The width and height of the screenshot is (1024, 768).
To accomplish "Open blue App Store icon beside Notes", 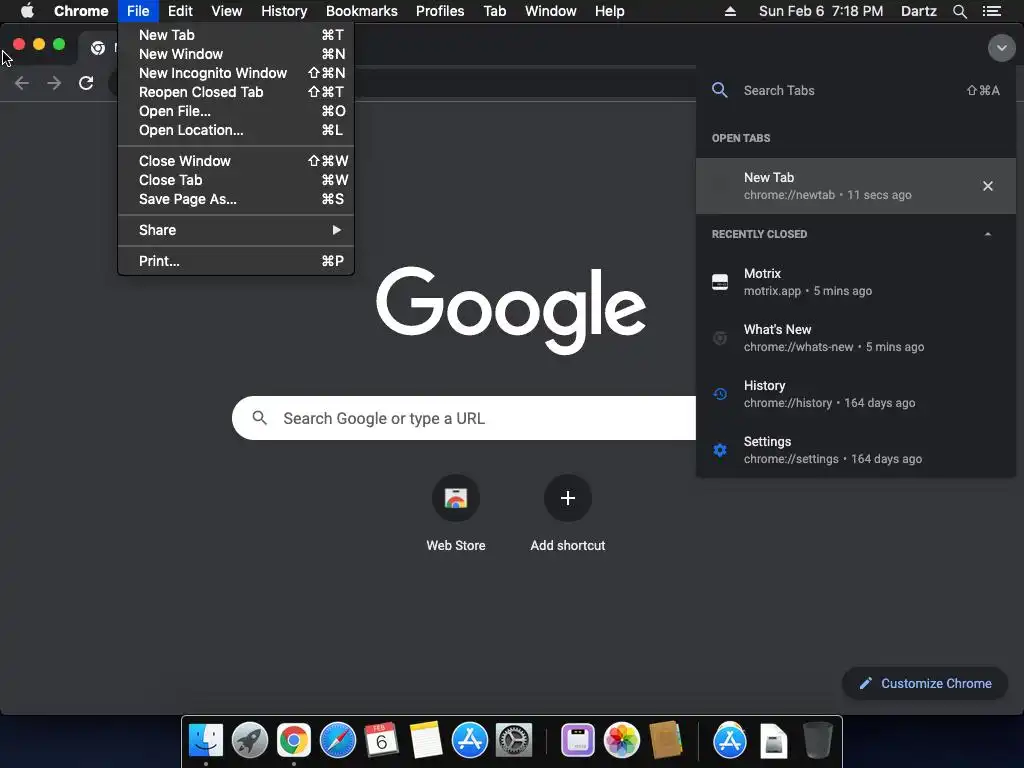I will click(470, 741).
